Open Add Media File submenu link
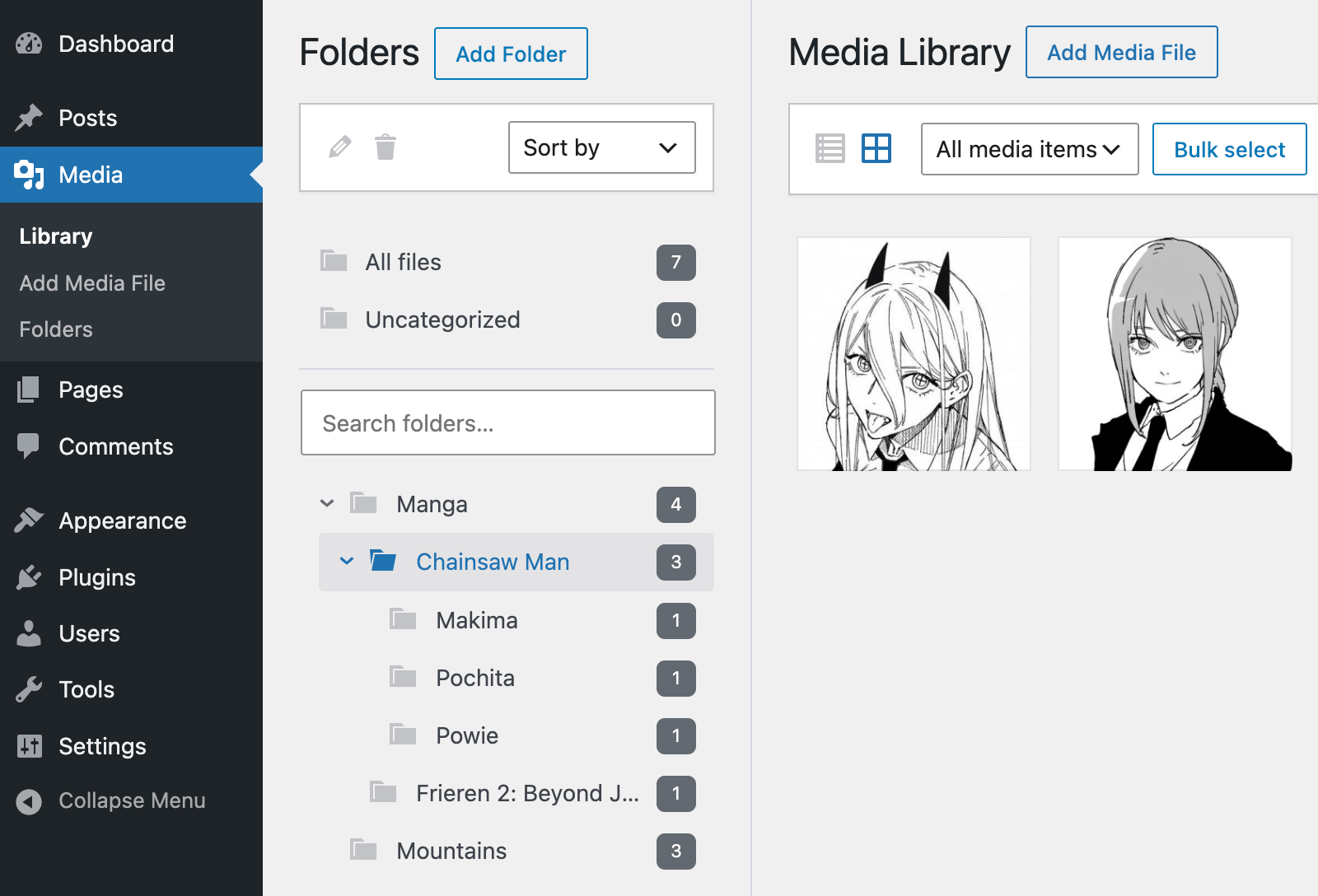The width and height of the screenshot is (1318, 896). pos(92,283)
